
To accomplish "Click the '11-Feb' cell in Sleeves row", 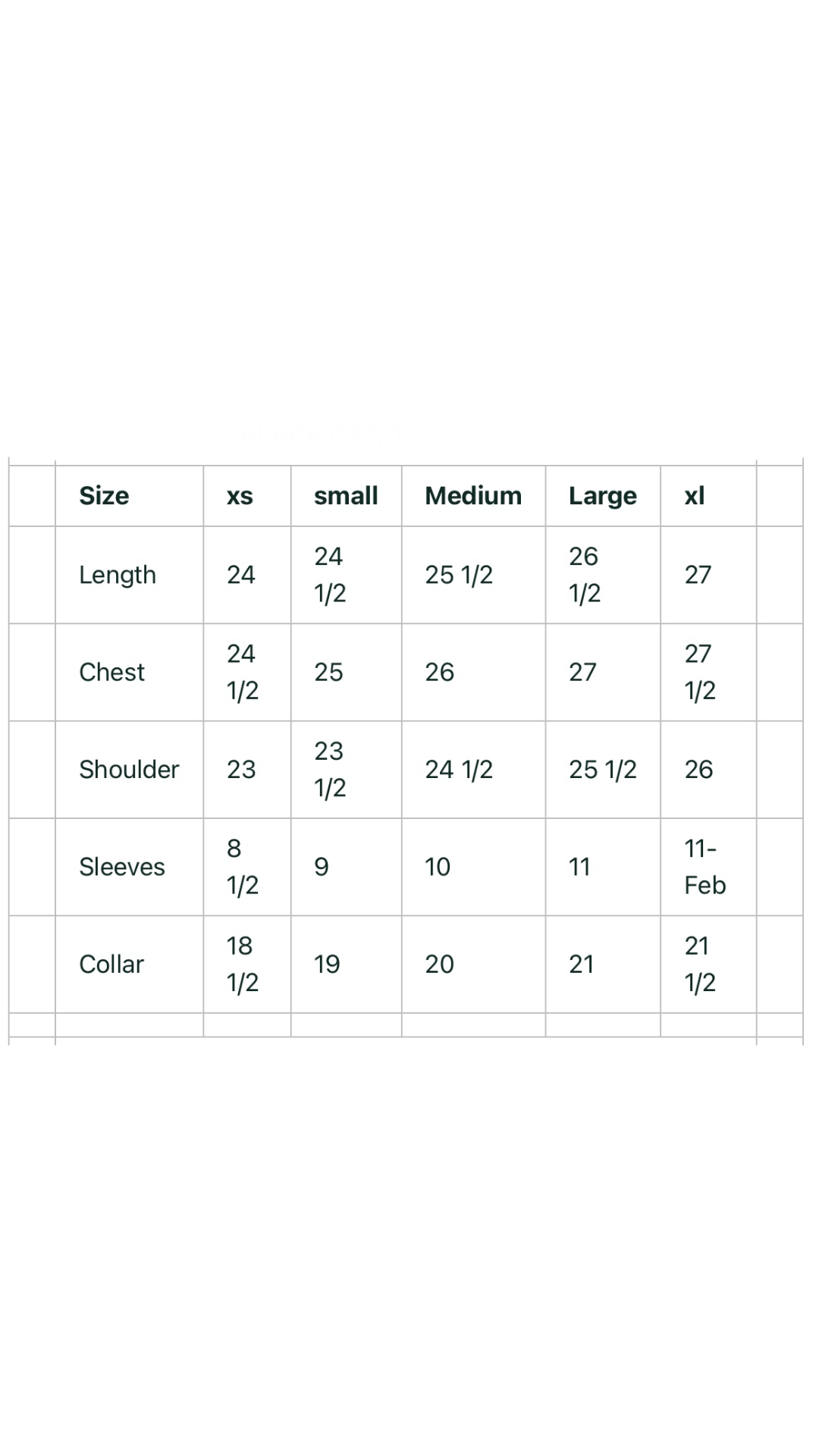I will [704, 867].
